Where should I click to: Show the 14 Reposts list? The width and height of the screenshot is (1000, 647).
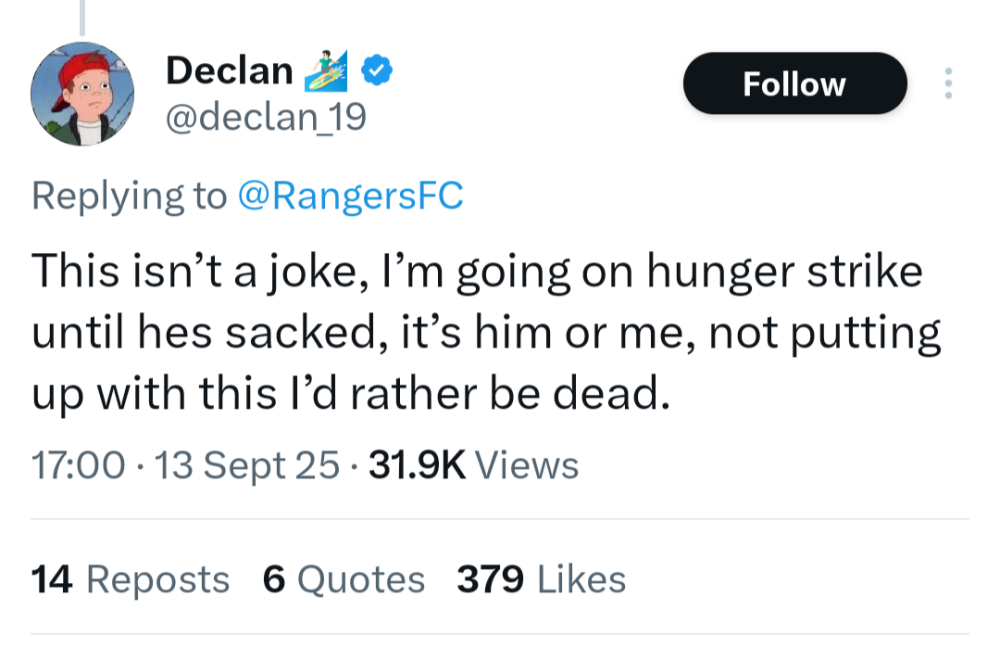coord(131,579)
